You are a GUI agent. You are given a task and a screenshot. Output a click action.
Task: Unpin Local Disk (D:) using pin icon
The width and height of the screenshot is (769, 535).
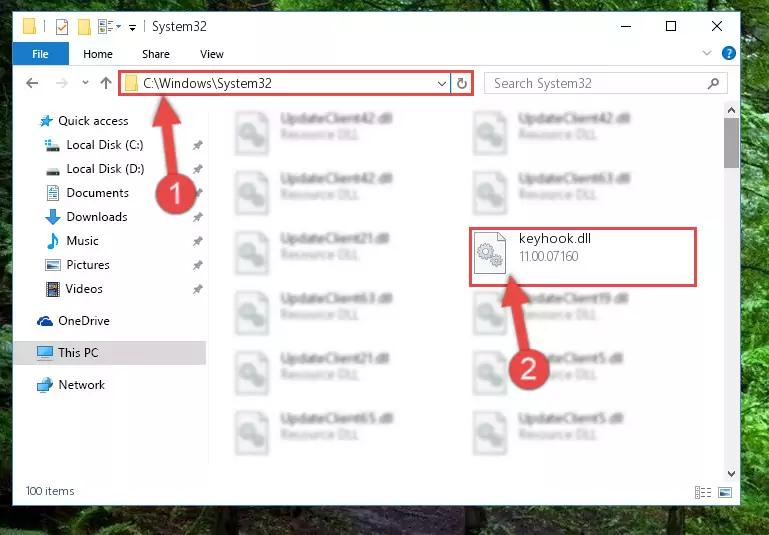pos(197,169)
